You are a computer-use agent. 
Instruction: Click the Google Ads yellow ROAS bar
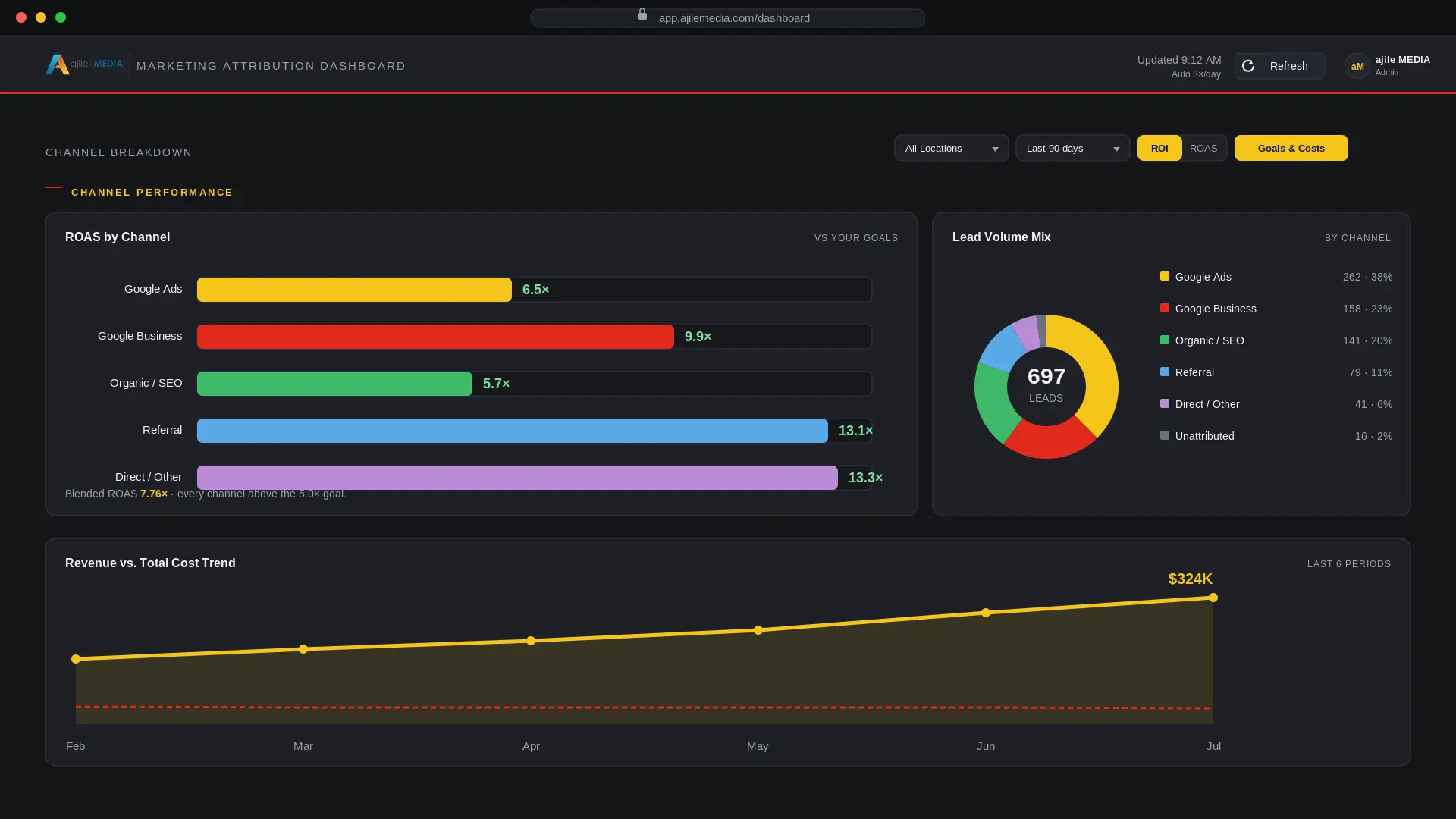[x=354, y=290]
